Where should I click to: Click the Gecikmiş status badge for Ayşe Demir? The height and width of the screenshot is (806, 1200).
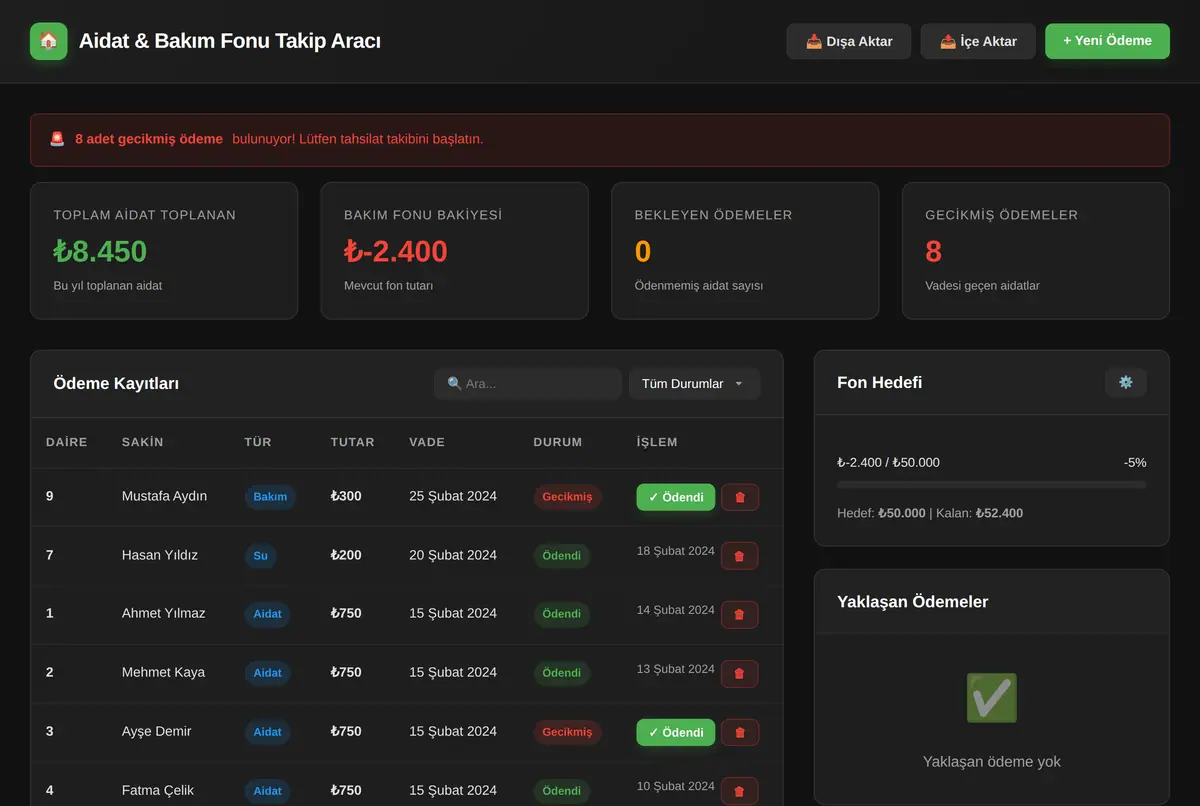(x=567, y=732)
